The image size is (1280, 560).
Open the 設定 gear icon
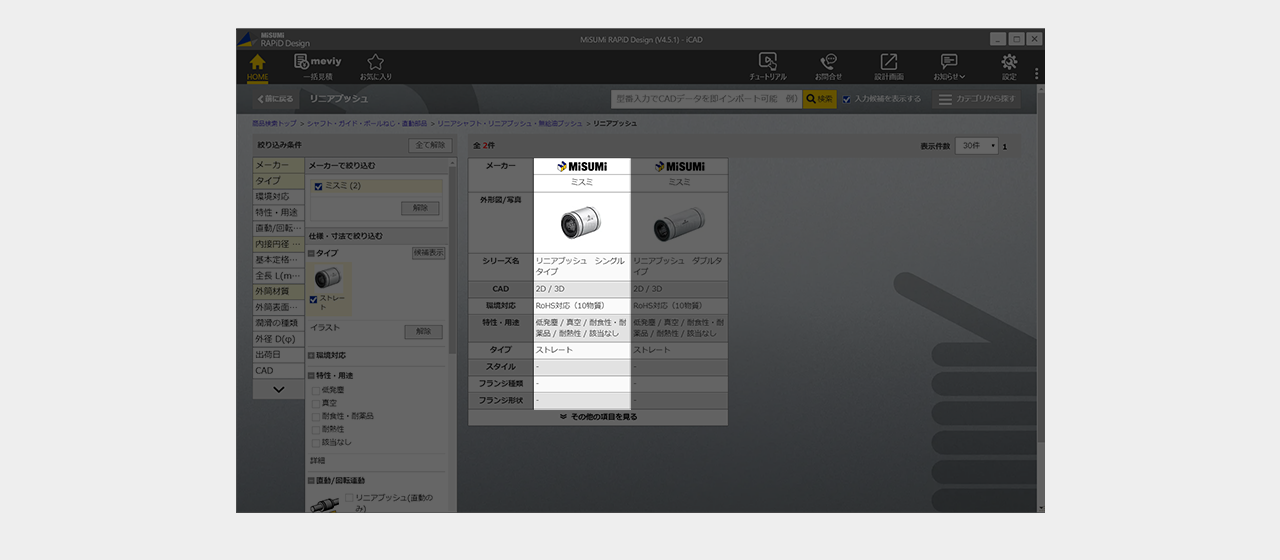pos(1008,66)
